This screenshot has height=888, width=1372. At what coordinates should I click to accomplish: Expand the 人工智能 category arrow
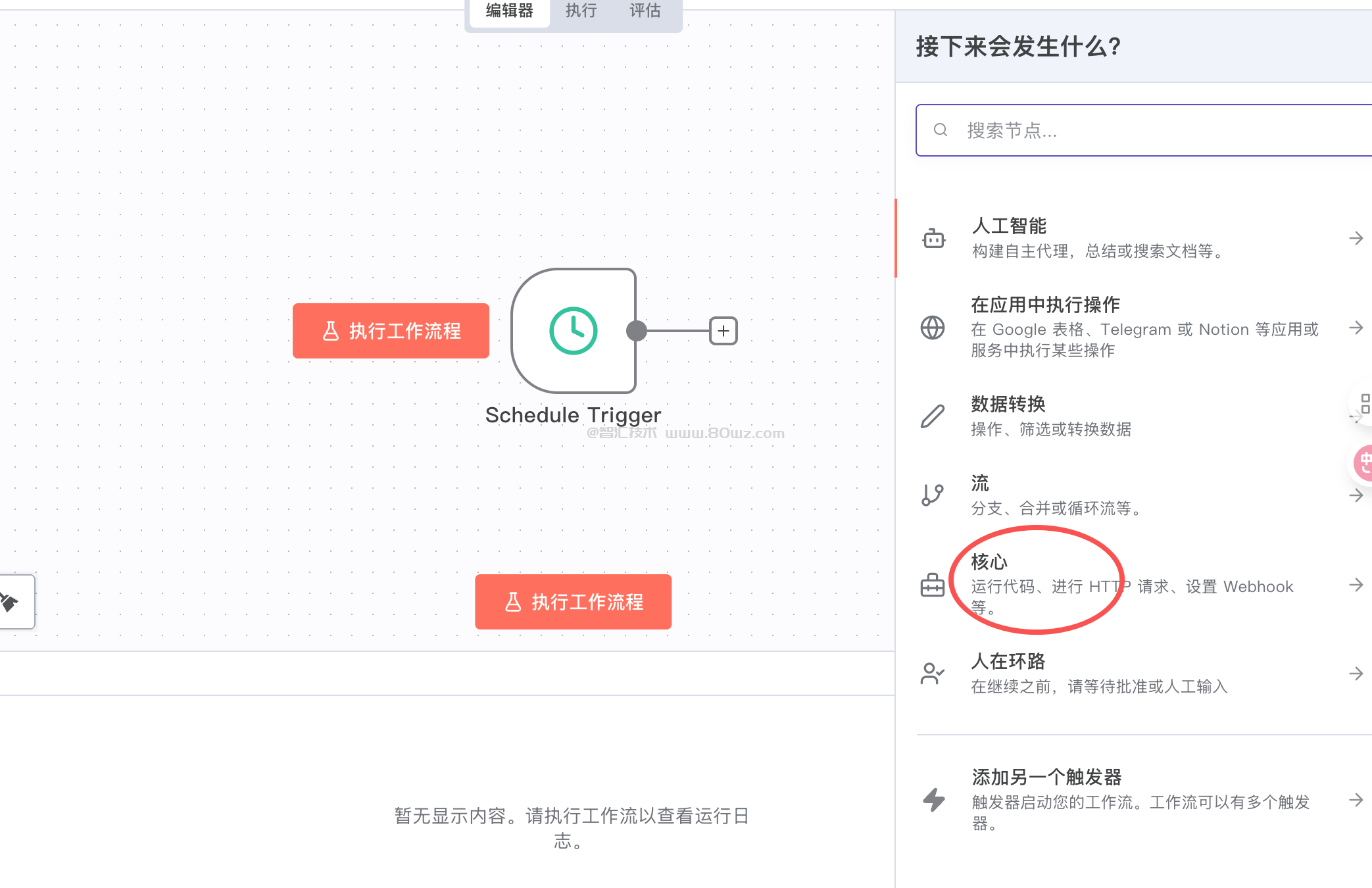tap(1356, 238)
